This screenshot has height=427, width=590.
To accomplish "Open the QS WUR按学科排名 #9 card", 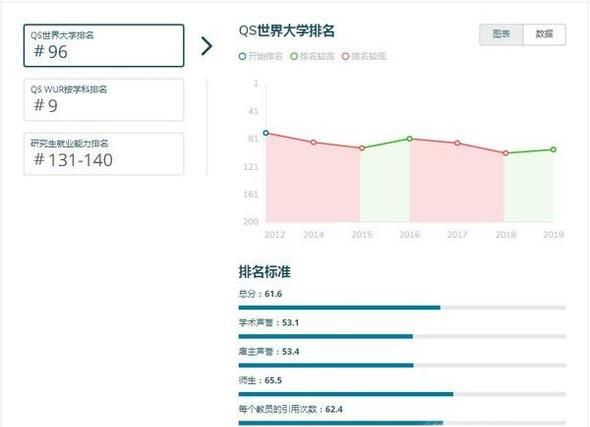I will pyautogui.click(x=104, y=100).
